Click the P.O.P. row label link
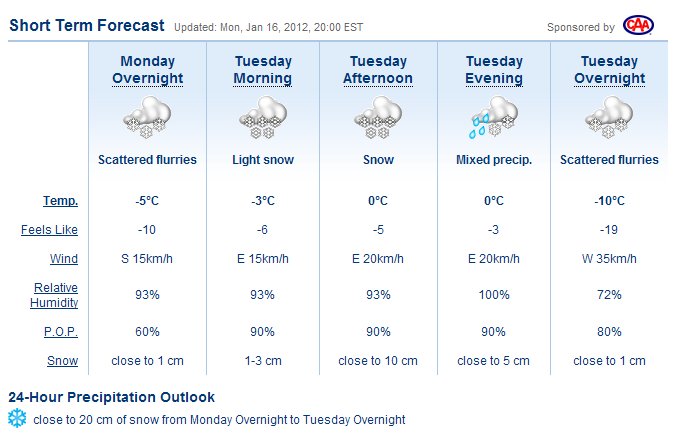 pos(60,331)
